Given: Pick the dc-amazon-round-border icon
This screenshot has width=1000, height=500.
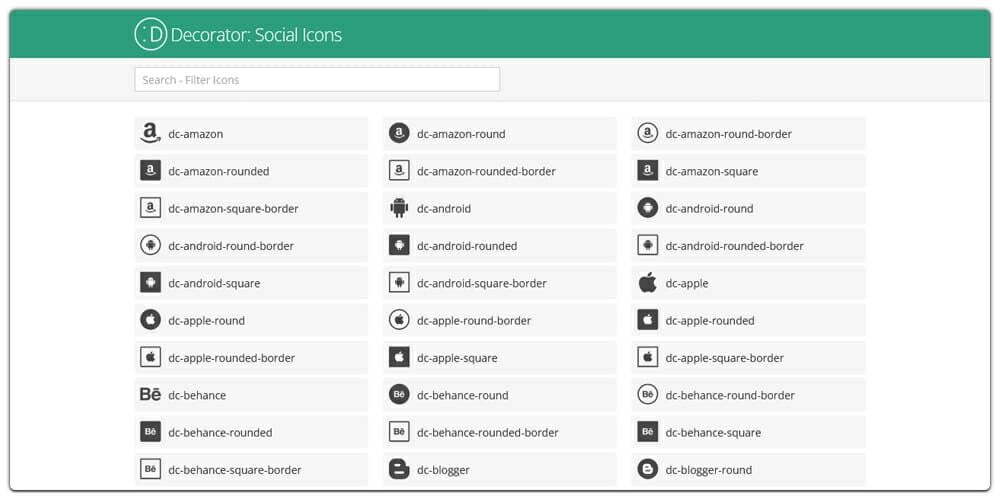Looking at the screenshot, I should (x=647, y=133).
